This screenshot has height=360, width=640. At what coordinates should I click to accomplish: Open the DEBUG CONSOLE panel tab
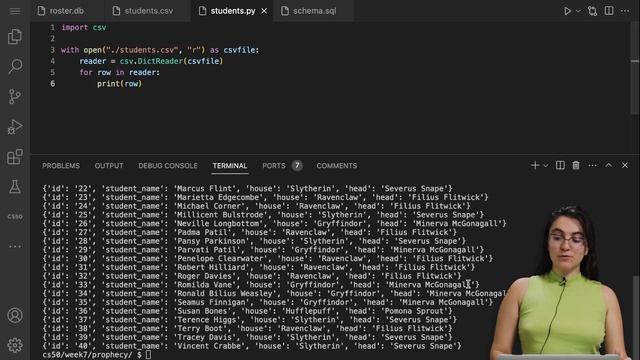[x=168, y=166]
